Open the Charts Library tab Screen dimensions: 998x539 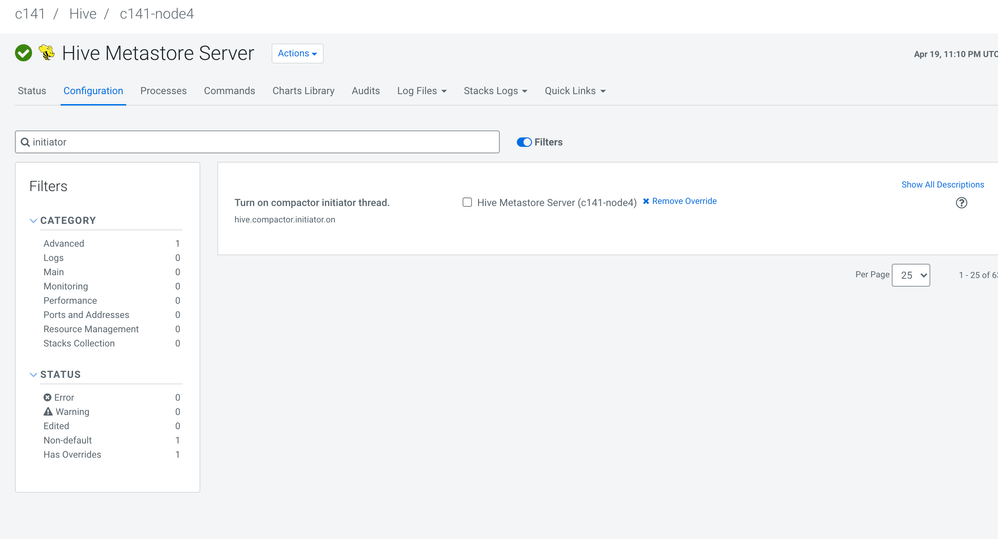click(x=304, y=91)
